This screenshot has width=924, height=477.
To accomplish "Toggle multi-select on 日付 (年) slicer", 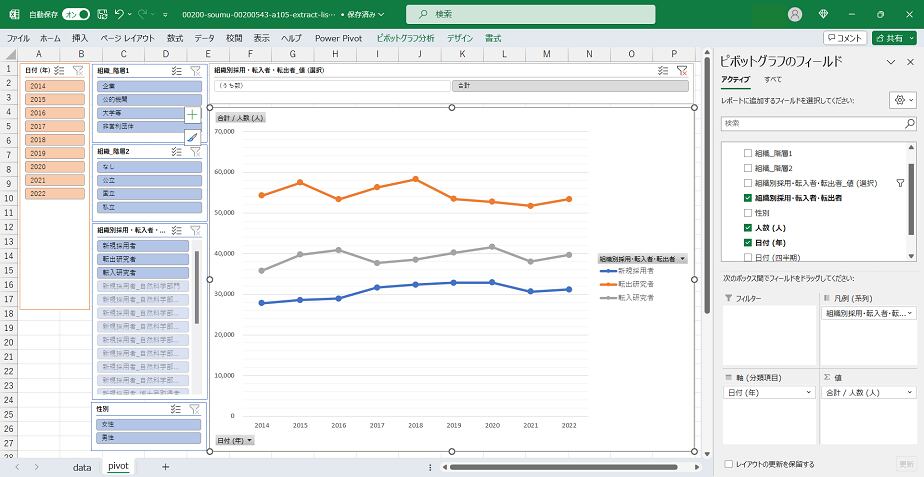I will [x=59, y=71].
